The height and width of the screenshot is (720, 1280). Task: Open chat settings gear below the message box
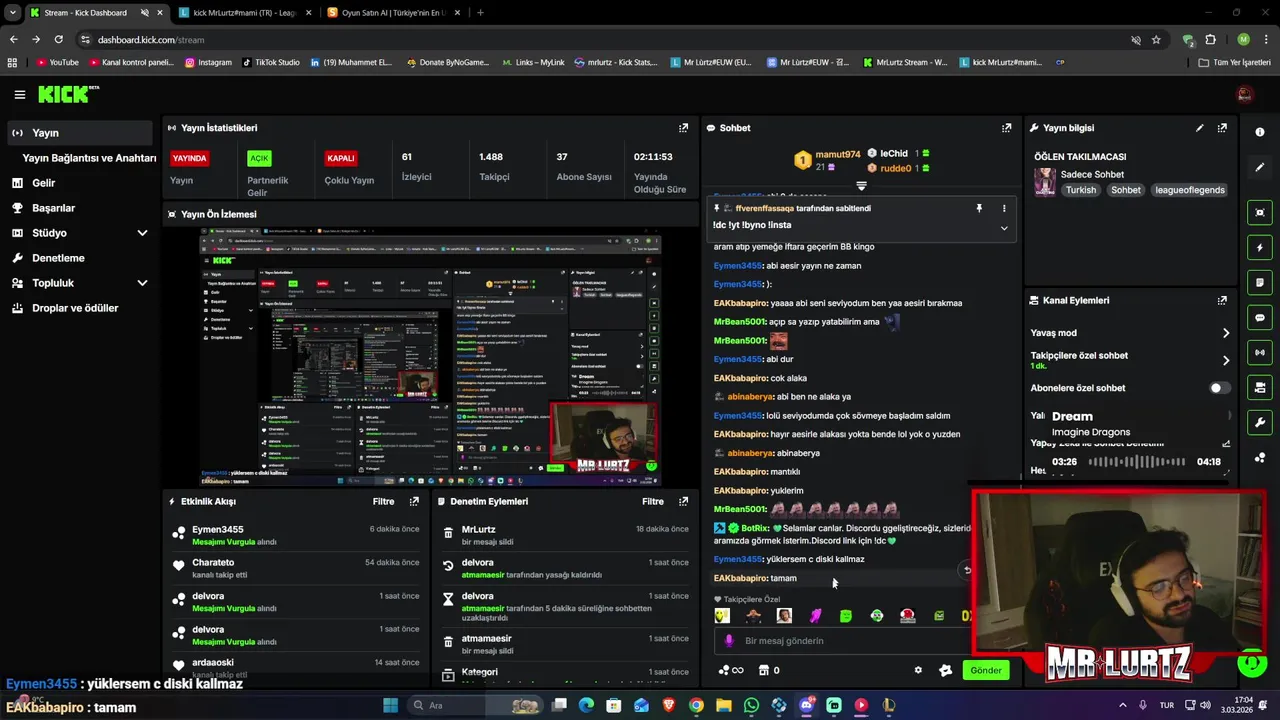click(x=918, y=670)
